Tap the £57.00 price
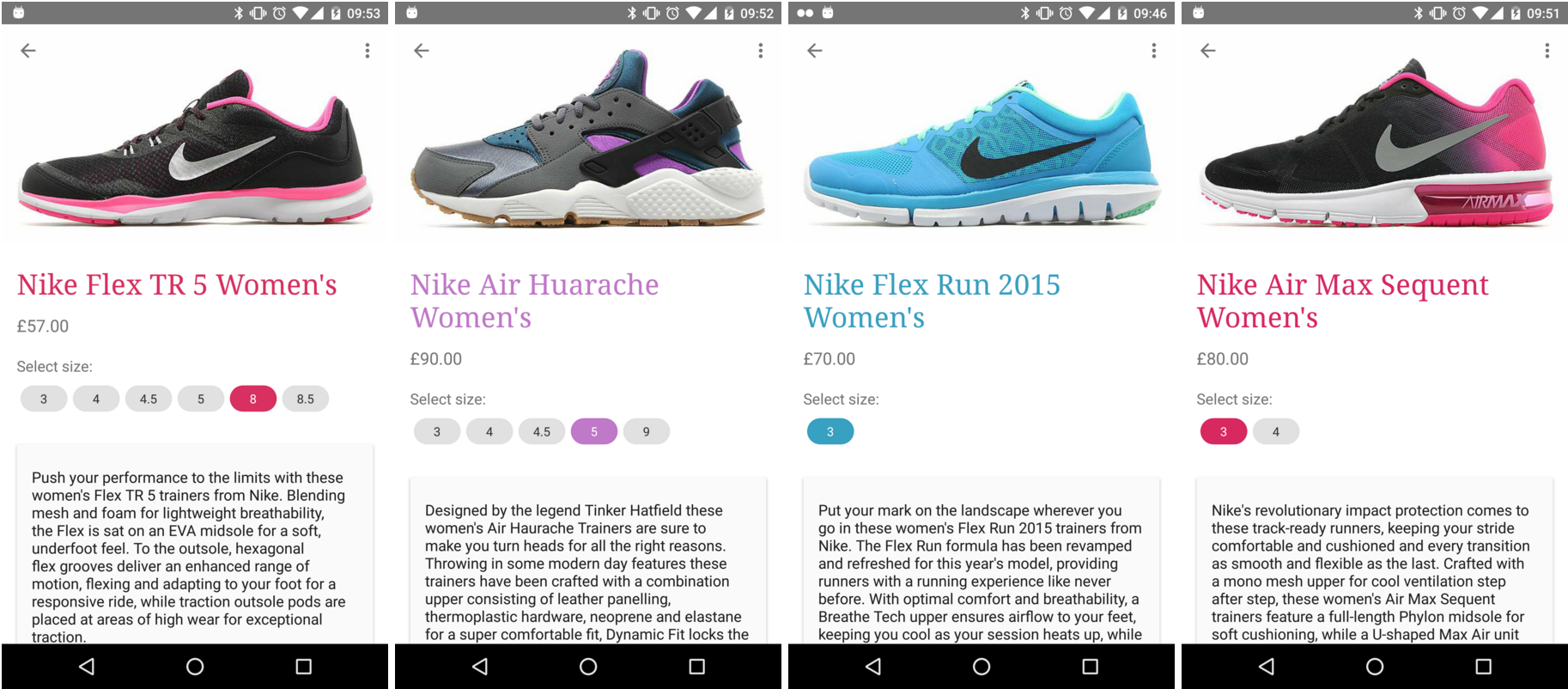 click(43, 326)
